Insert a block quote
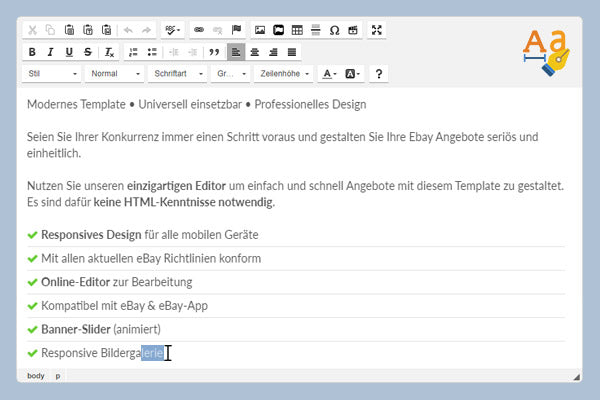The width and height of the screenshot is (600, 400). coord(212,52)
